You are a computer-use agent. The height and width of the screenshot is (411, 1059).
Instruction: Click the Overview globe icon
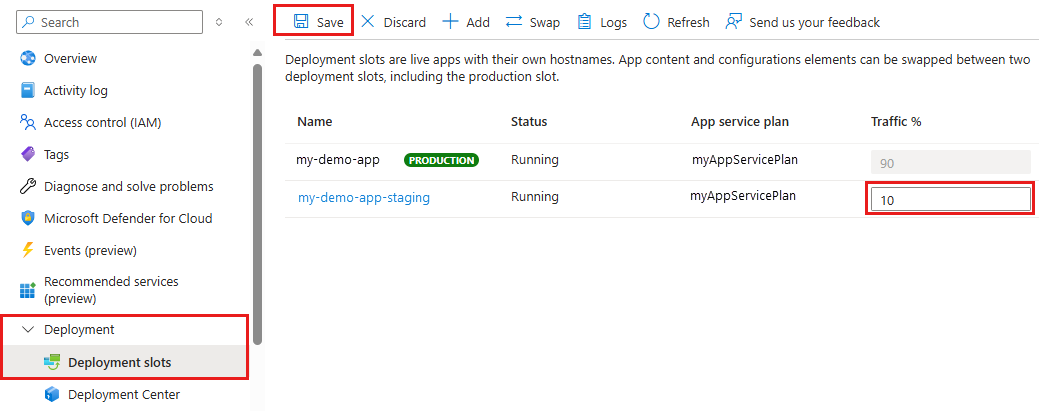click(28, 58)
